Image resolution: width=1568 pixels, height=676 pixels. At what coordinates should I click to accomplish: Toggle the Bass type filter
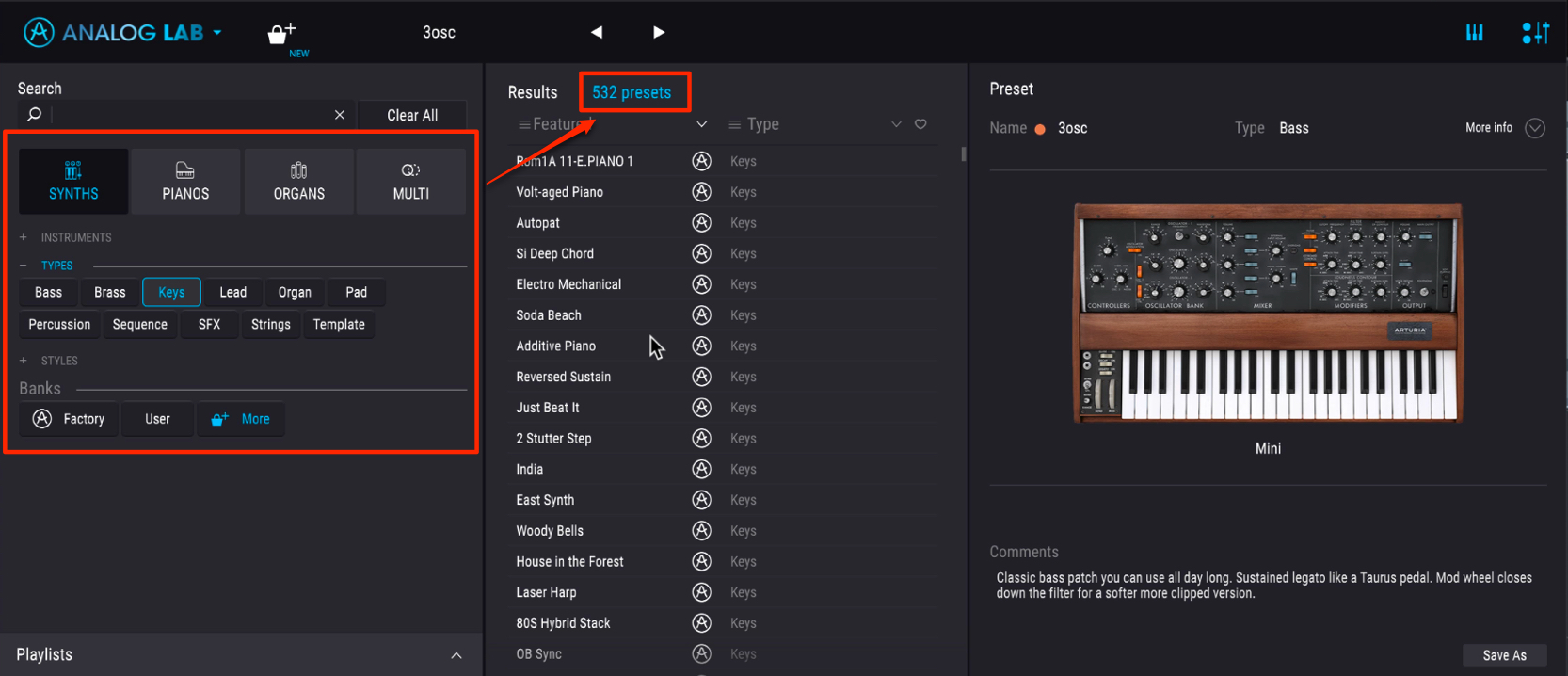pyautogui.click(x=49, y=292)
